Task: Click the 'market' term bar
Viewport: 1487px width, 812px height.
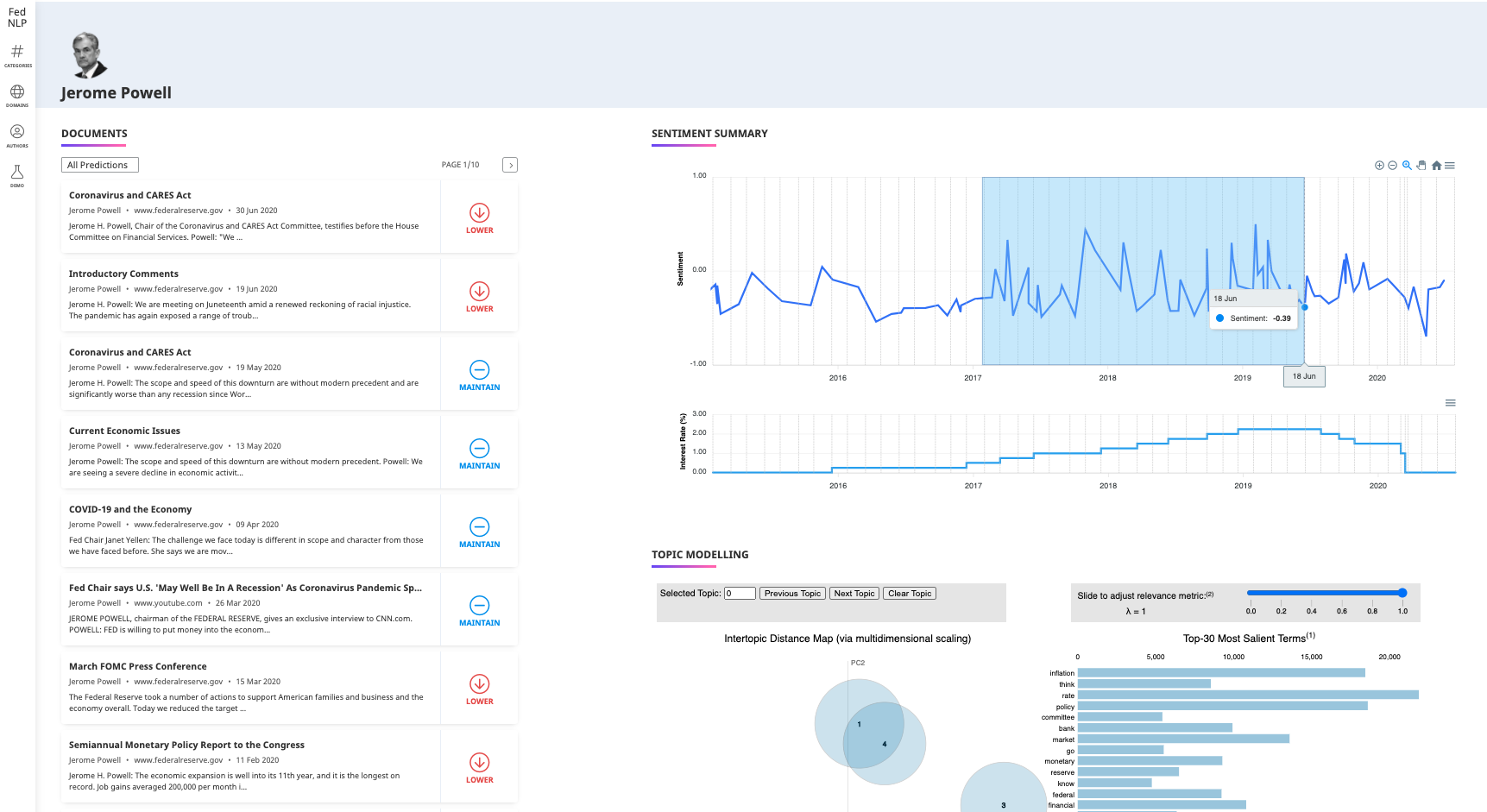Action: point(1183,739)
